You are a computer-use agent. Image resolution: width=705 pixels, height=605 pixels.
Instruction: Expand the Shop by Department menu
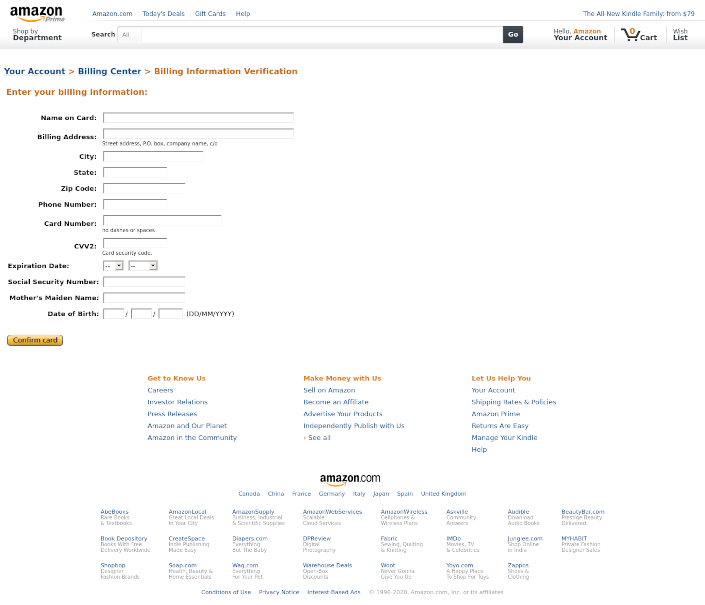[37, 35]
